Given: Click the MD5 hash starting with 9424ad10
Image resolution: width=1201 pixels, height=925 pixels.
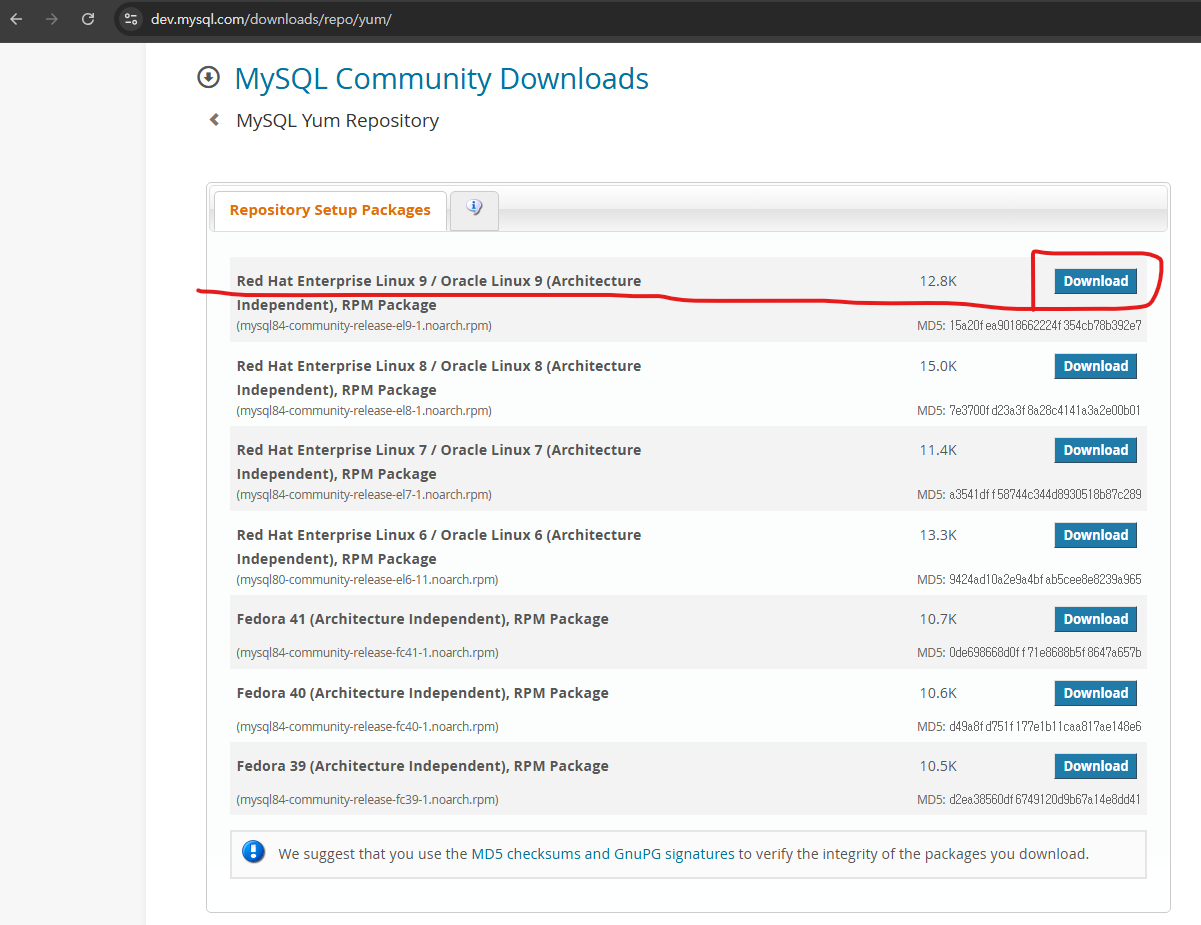Looking at the screenshot, I should [x=1045, y=580].
